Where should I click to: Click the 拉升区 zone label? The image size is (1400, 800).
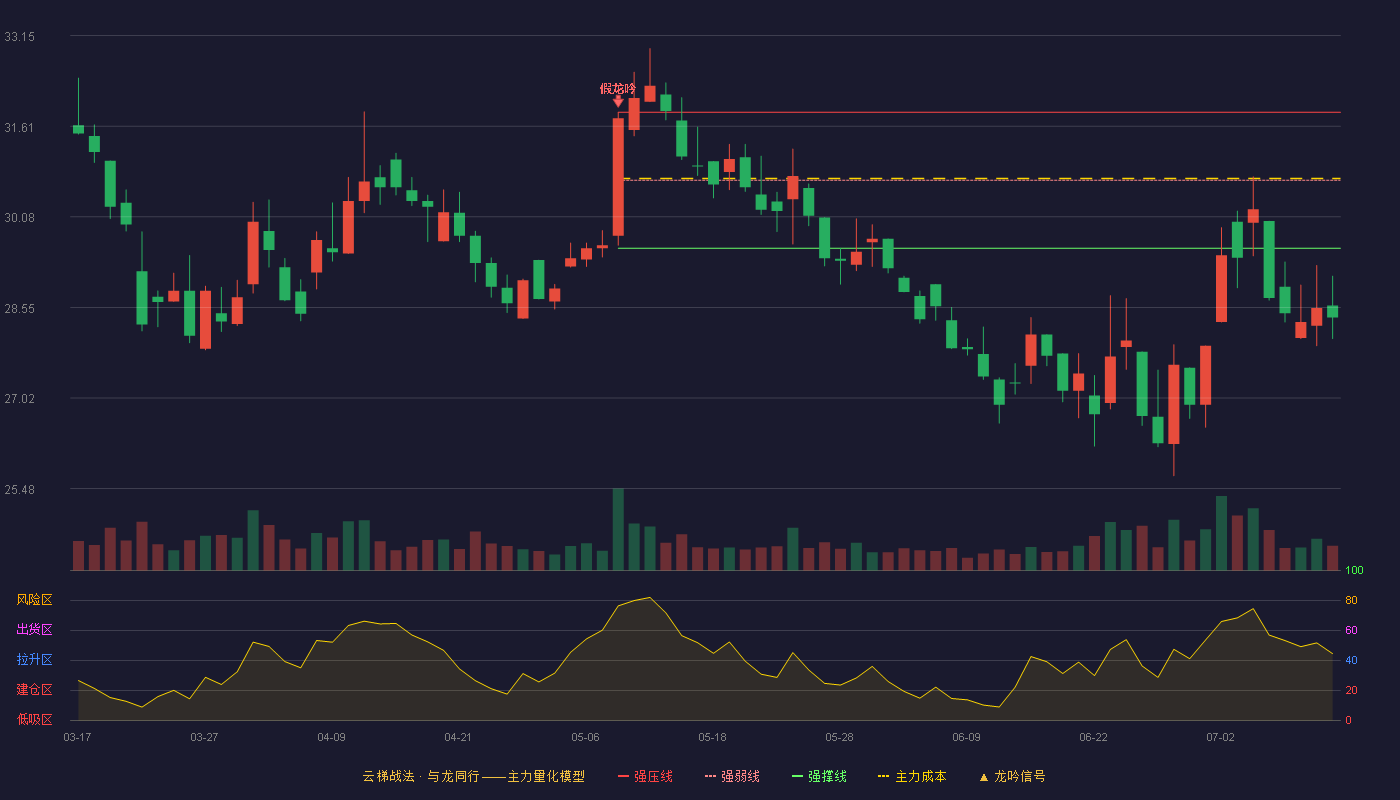pyautogui.click(x=34, y=660)
